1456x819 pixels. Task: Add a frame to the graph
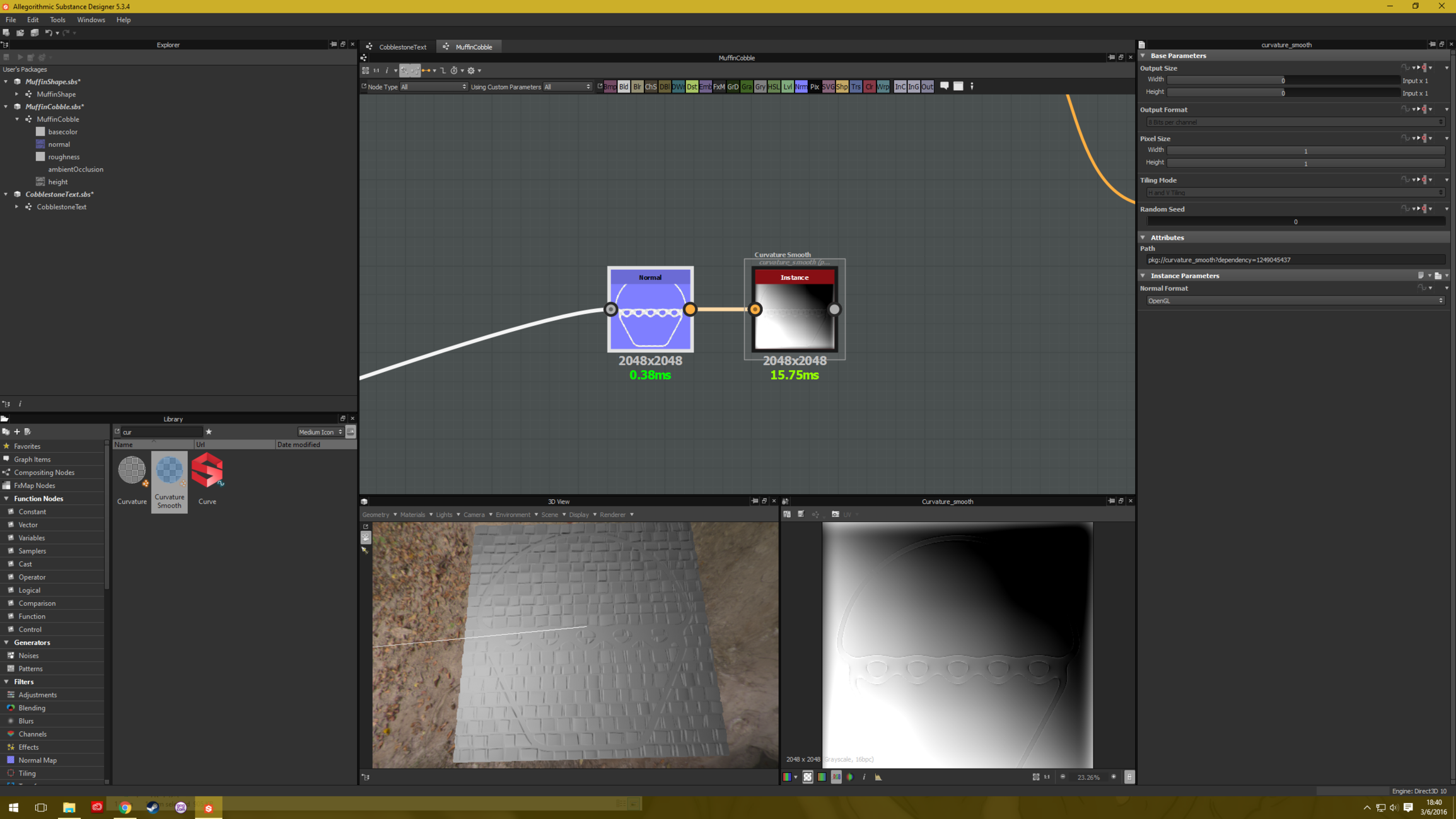pyautogui.click(x=958, y=86)
